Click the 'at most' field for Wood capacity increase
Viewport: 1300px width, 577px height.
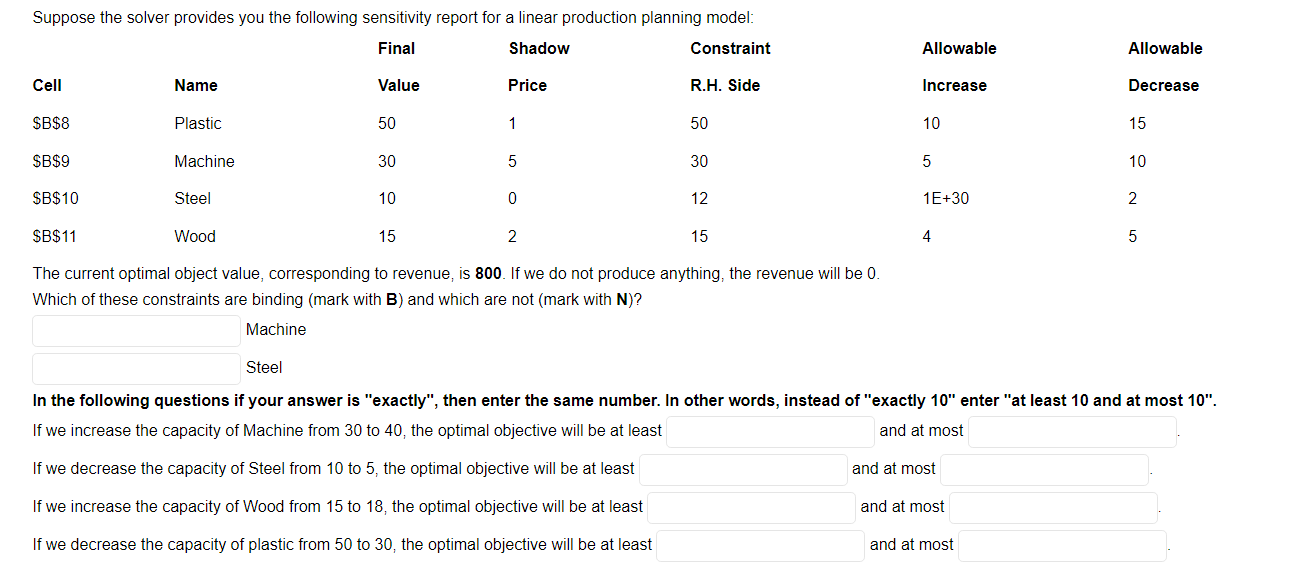click(x=1052, y=507)
